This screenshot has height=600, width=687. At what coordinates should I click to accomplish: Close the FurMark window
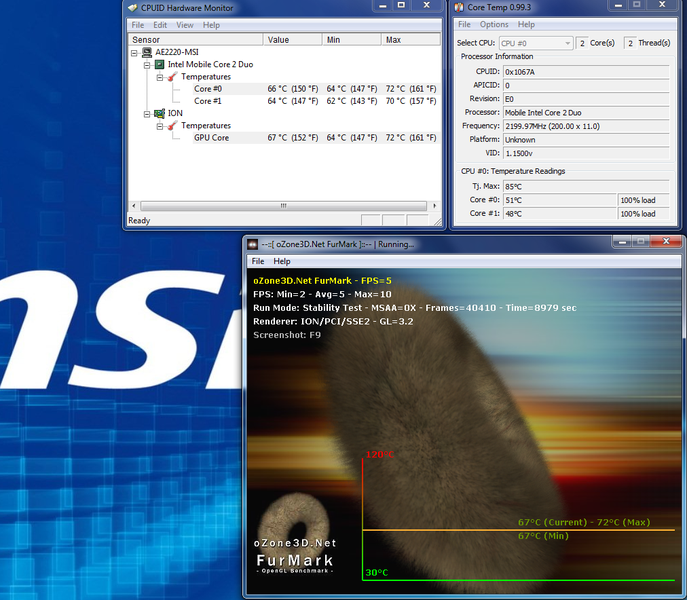click(666, 241)
